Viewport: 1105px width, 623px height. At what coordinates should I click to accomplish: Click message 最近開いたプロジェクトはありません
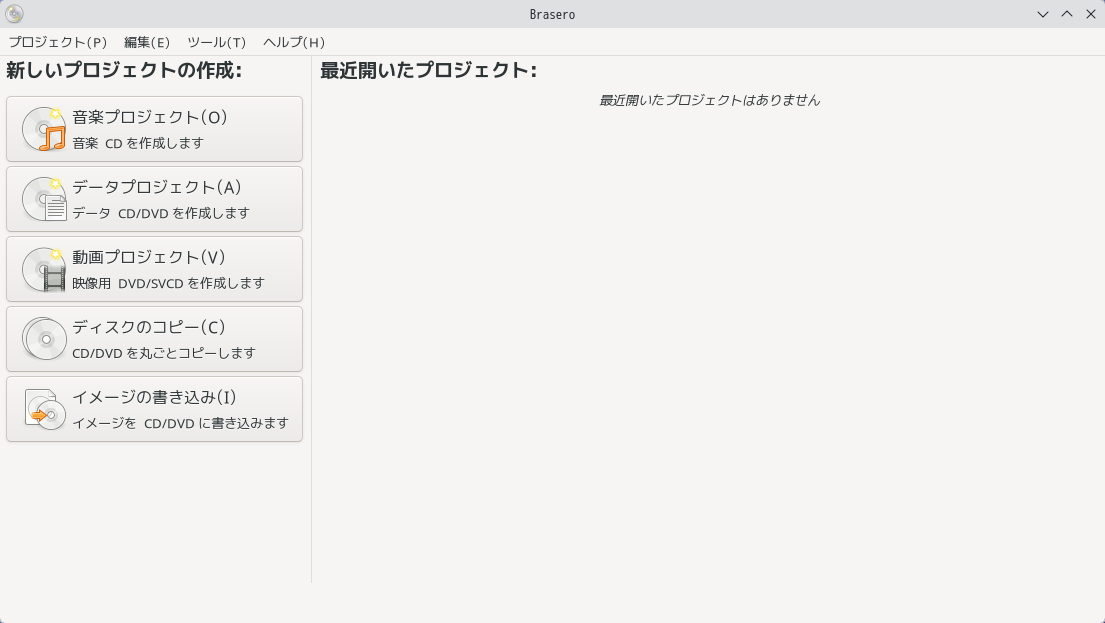coord(710,101)
